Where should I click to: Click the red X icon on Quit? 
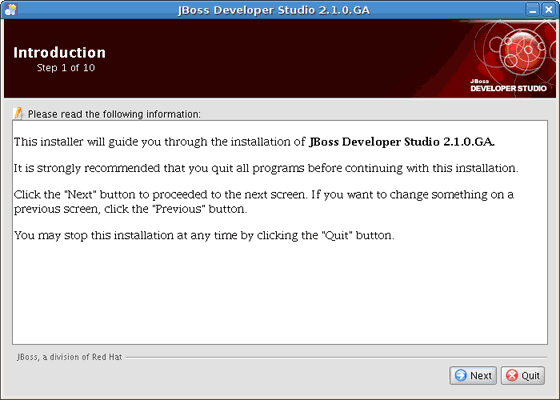click(x=512, y=375)
